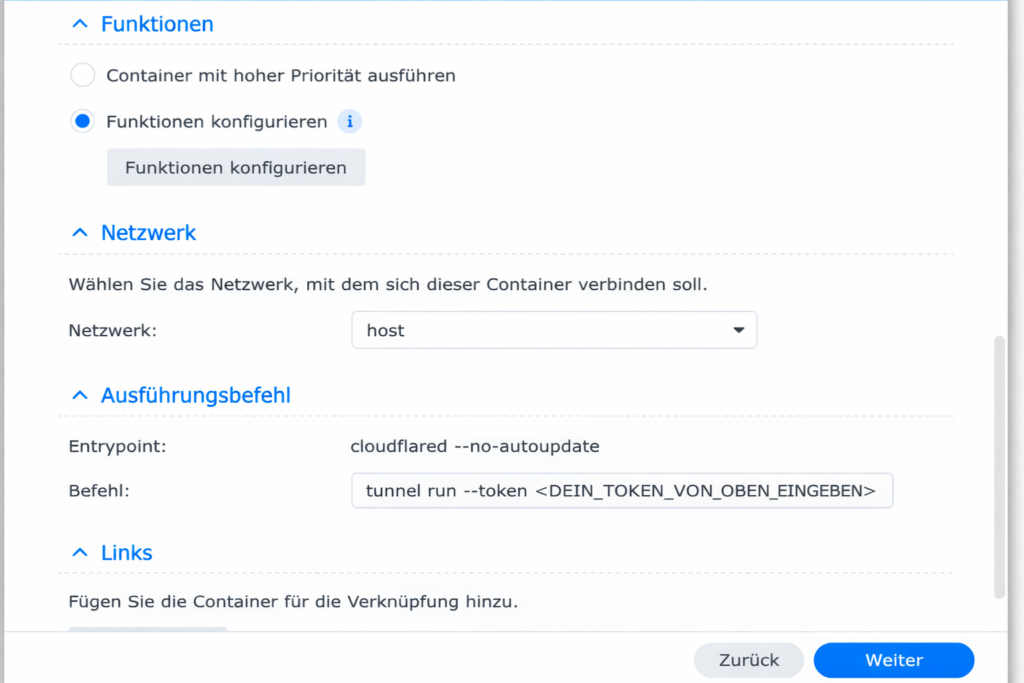Click the Netzwerk dropdown arrow icon

point(738,330)
